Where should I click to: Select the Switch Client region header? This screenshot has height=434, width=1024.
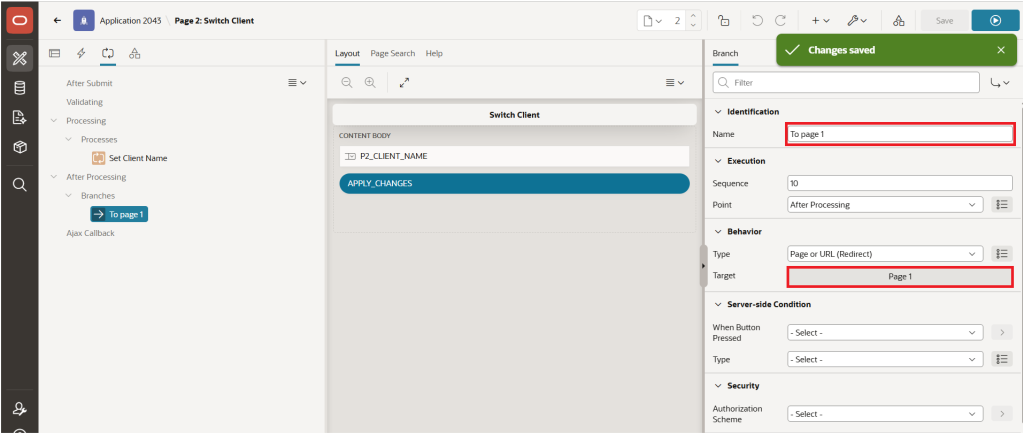click(515, 115)
